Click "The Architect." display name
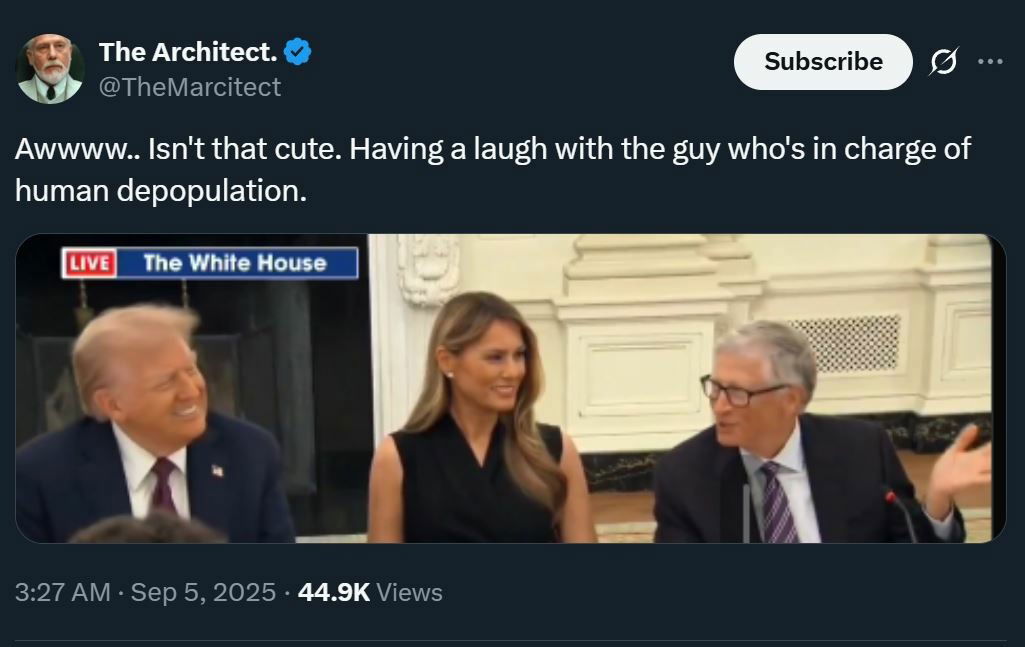1025x647 pixels. point(189,52)
